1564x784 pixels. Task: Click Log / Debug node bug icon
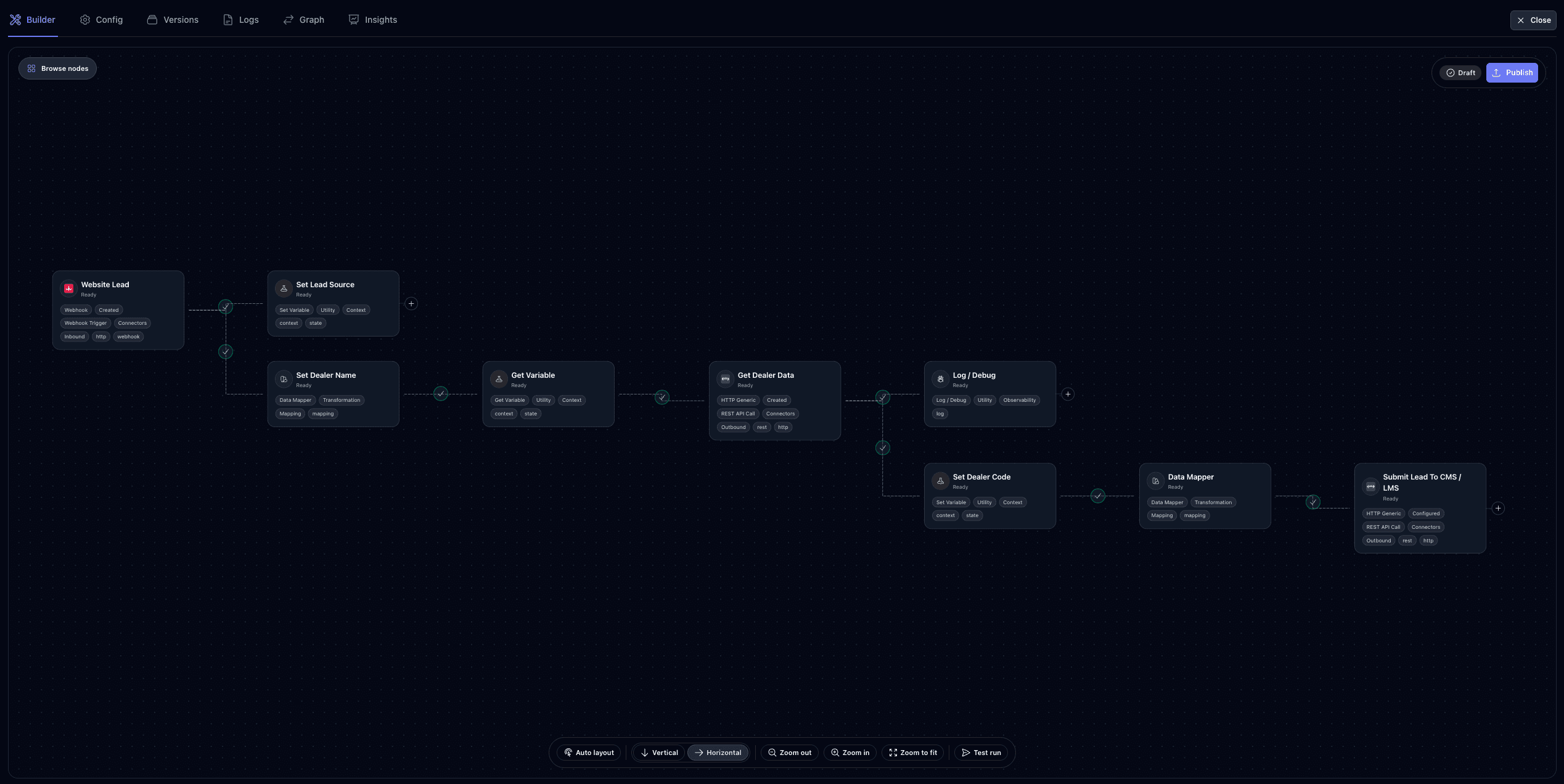coord(940,379)
